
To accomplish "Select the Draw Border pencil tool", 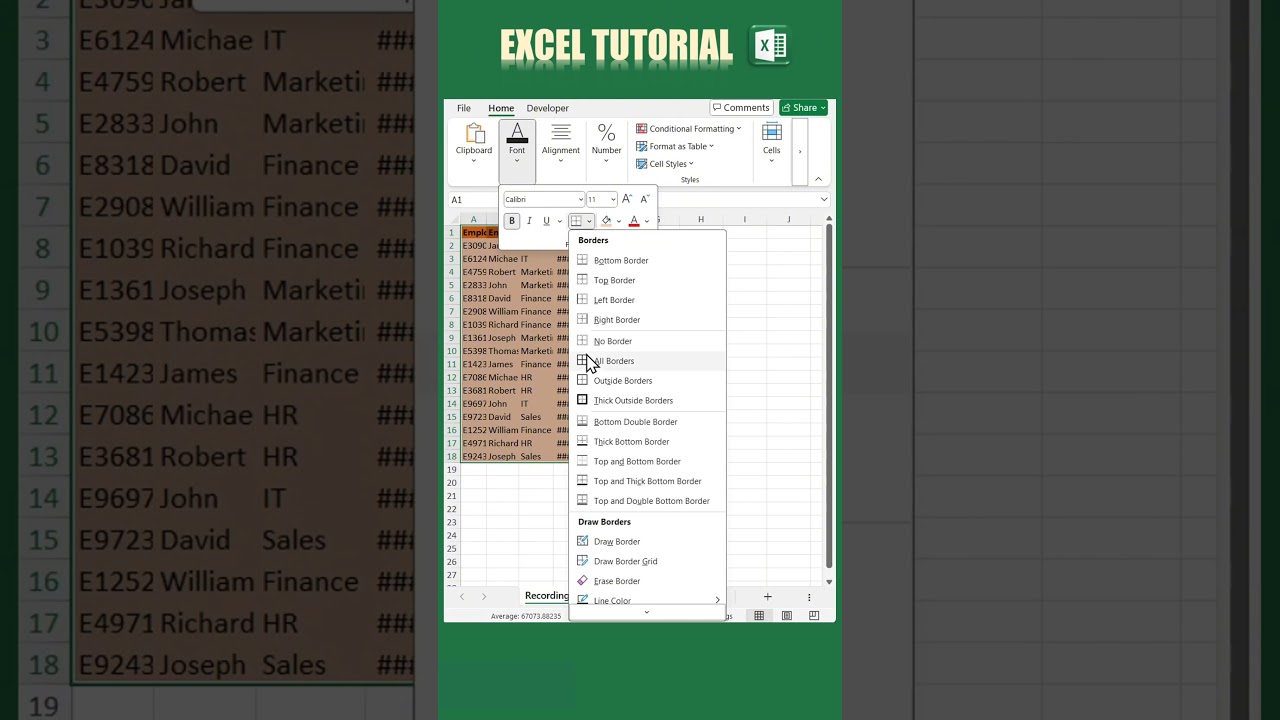I will tap(647, 542).
